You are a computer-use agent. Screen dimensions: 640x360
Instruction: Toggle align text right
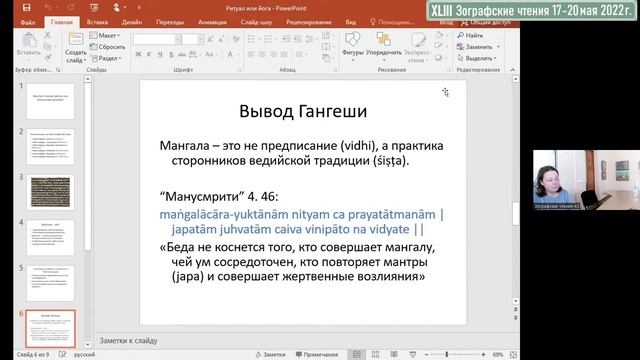pyautogui.click(x=273, y=54)
